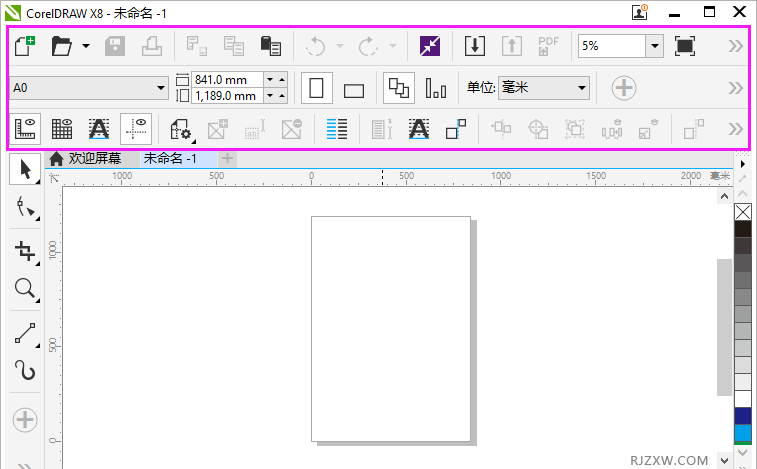Toggle guidelines display
The height and width of the screenshot is (469, 757).
[x=136, y=129]
